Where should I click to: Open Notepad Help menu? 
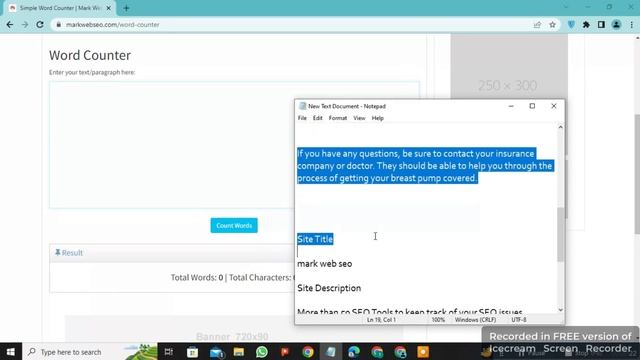(378, 118)
